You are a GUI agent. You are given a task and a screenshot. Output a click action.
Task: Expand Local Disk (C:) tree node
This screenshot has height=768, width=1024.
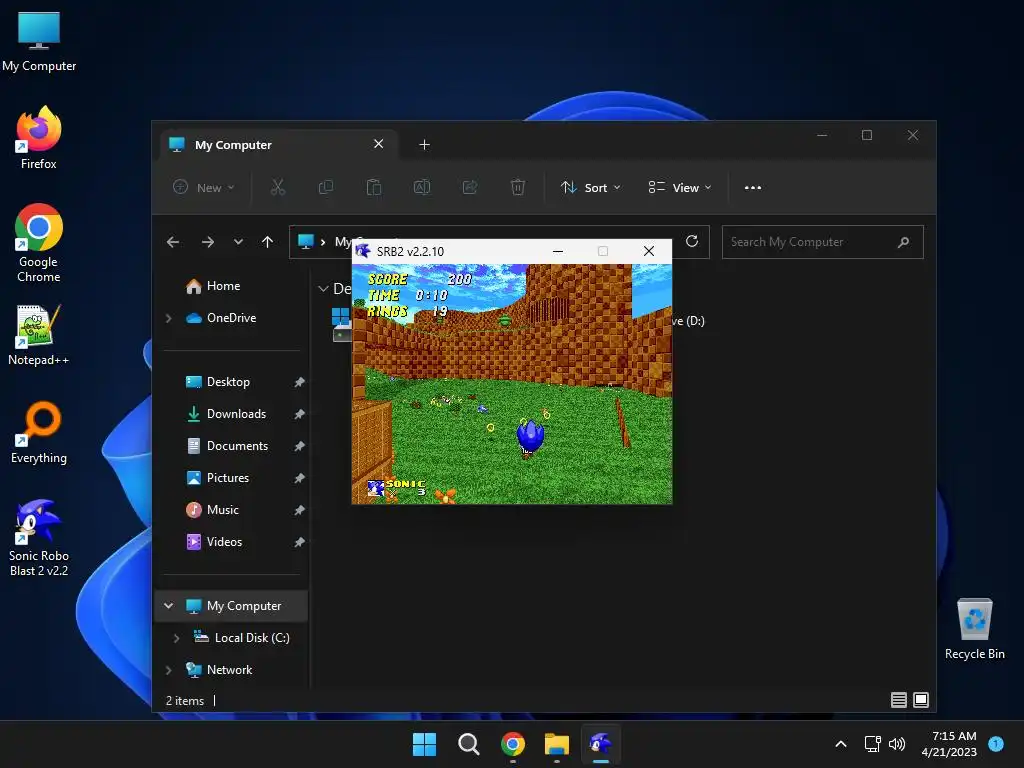coord(176,638)
